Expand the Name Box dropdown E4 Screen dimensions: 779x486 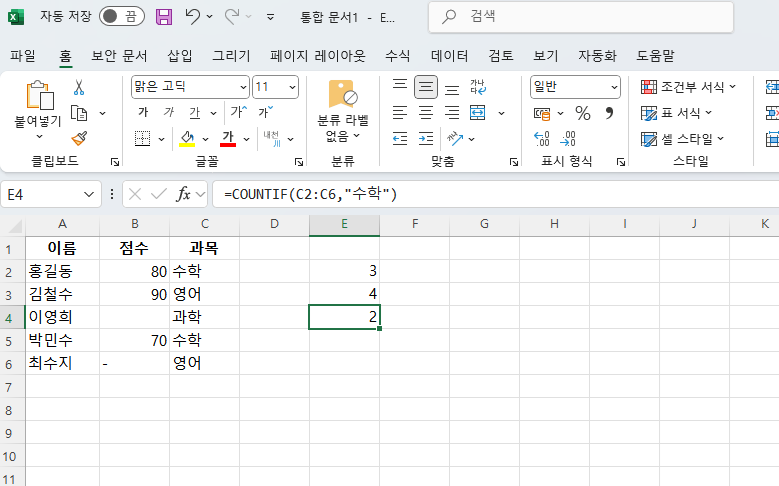[89, 194]
